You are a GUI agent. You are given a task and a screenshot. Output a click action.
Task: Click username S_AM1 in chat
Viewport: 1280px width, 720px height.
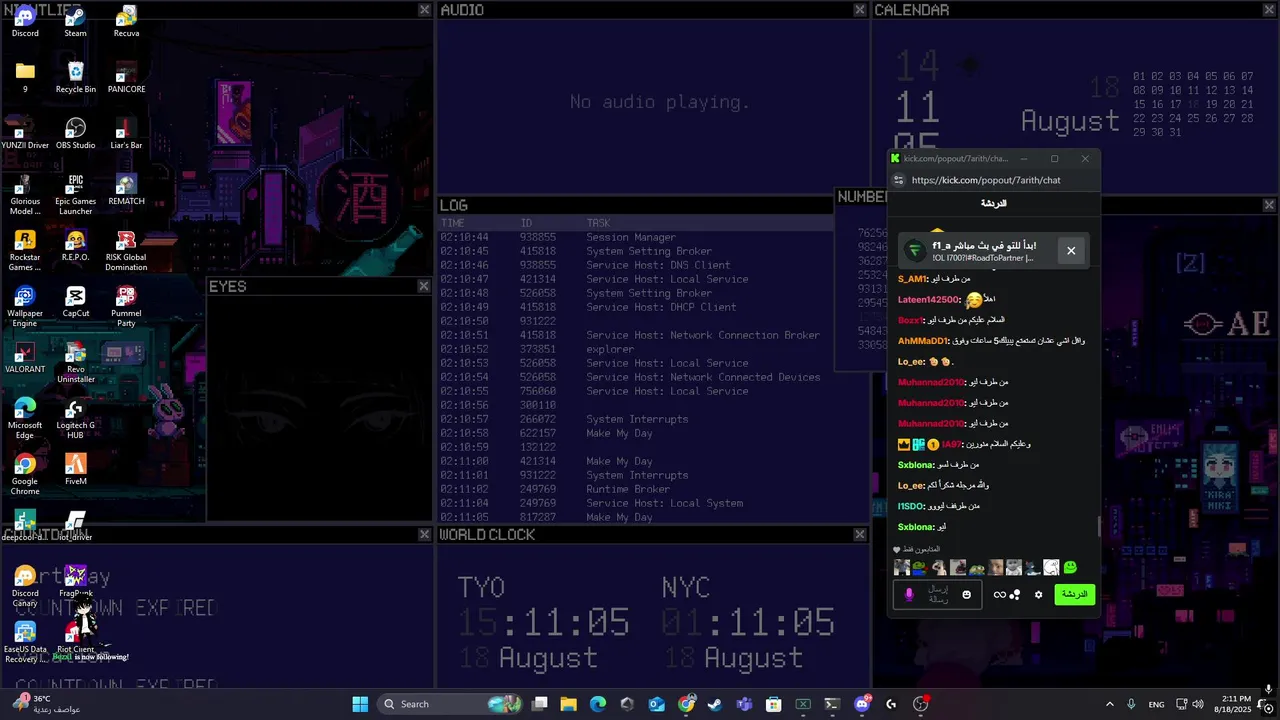click(x=912, y=279)
